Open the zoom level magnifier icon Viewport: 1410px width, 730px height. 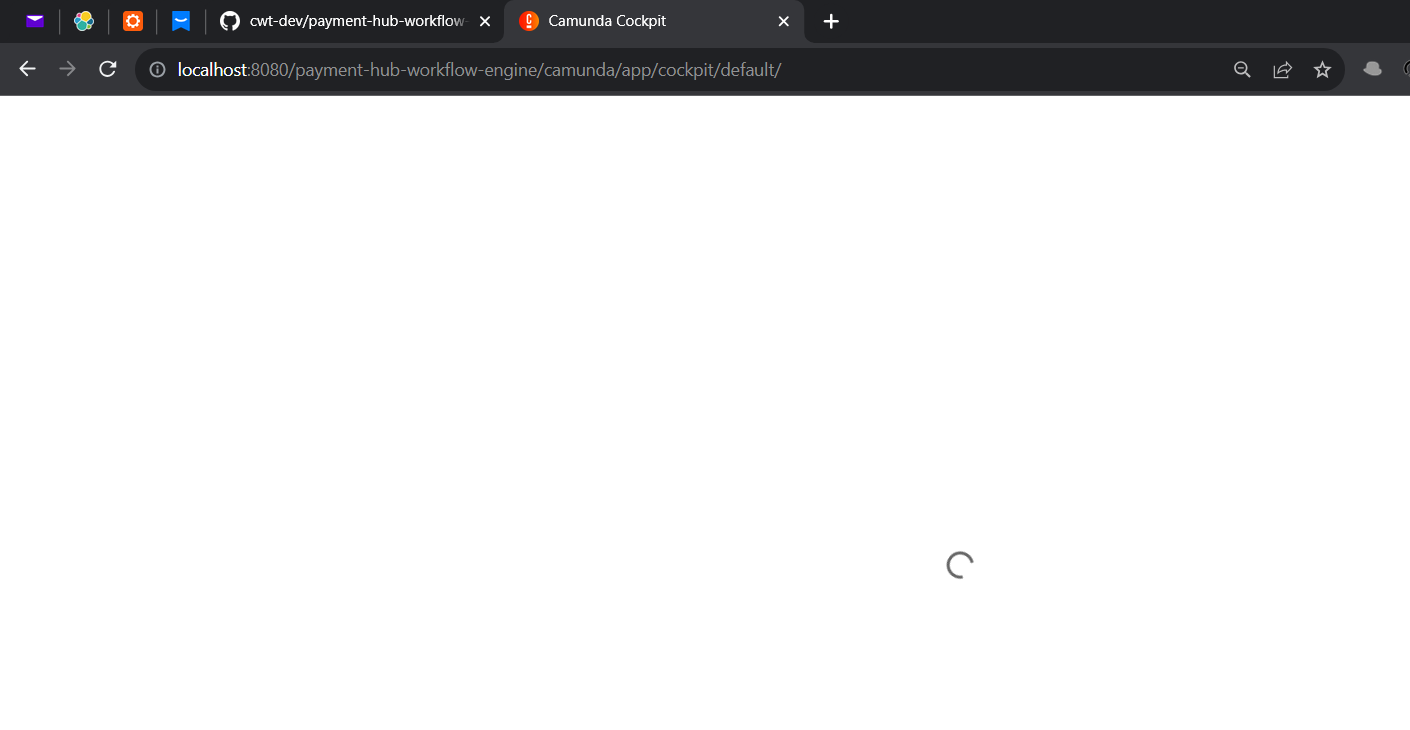(x=1242, y=70)
